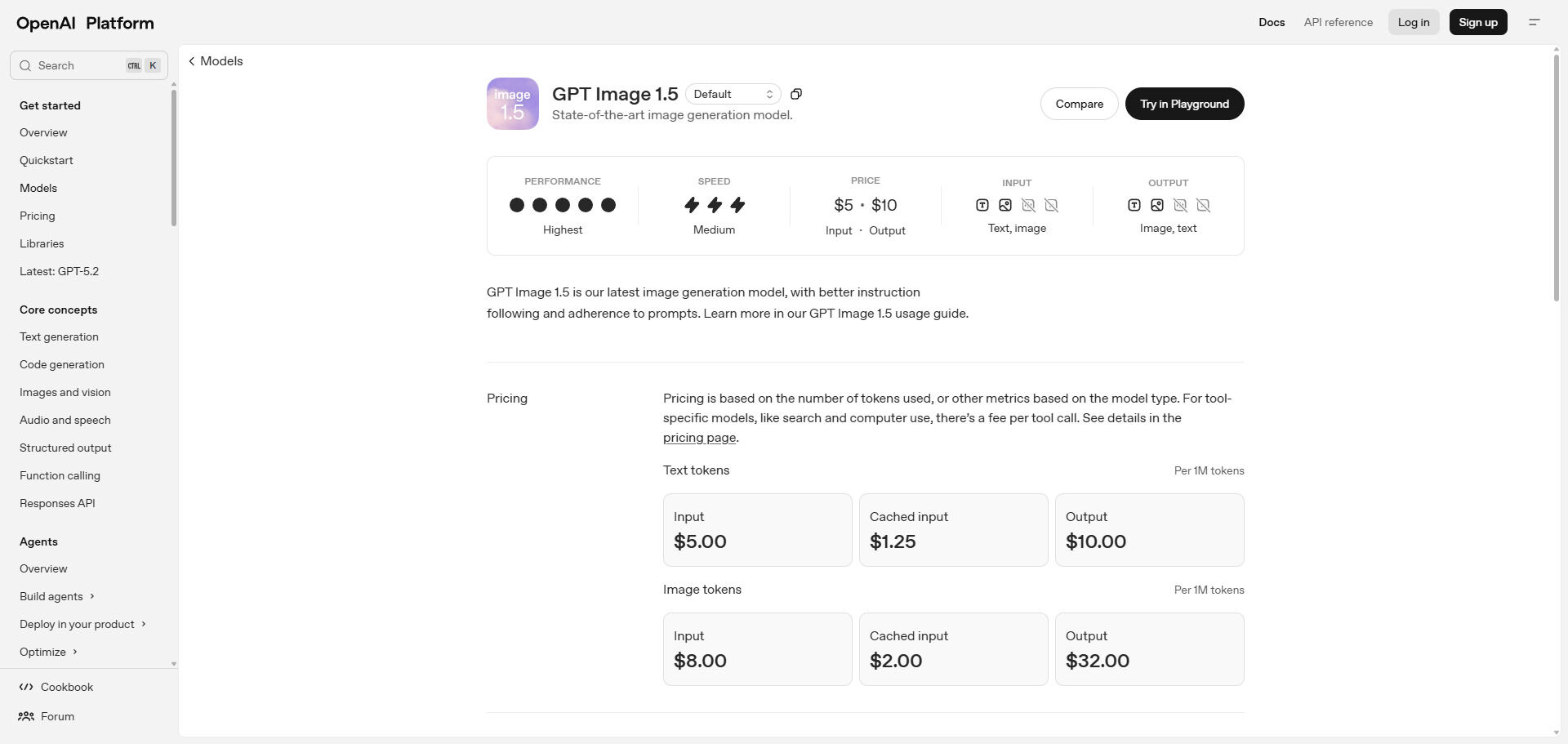The width and height of the screenshot is (1568, 744).
Task: Click the Try in Playground button
Action: tap(1184, 104)
